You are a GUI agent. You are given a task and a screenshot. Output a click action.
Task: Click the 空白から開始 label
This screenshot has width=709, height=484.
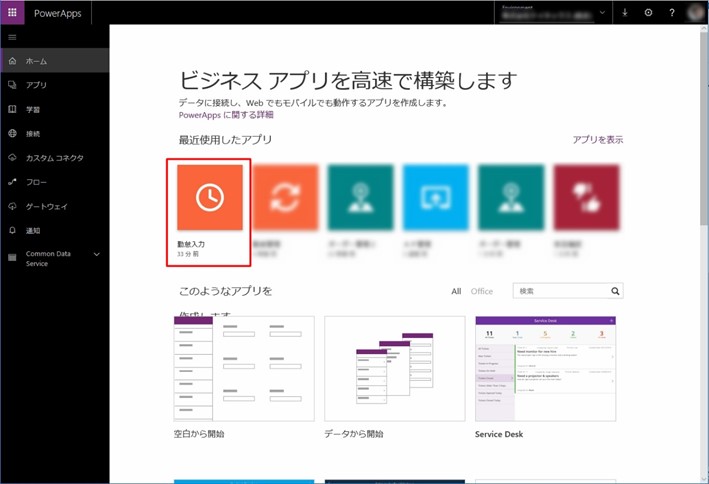(199, 434)
